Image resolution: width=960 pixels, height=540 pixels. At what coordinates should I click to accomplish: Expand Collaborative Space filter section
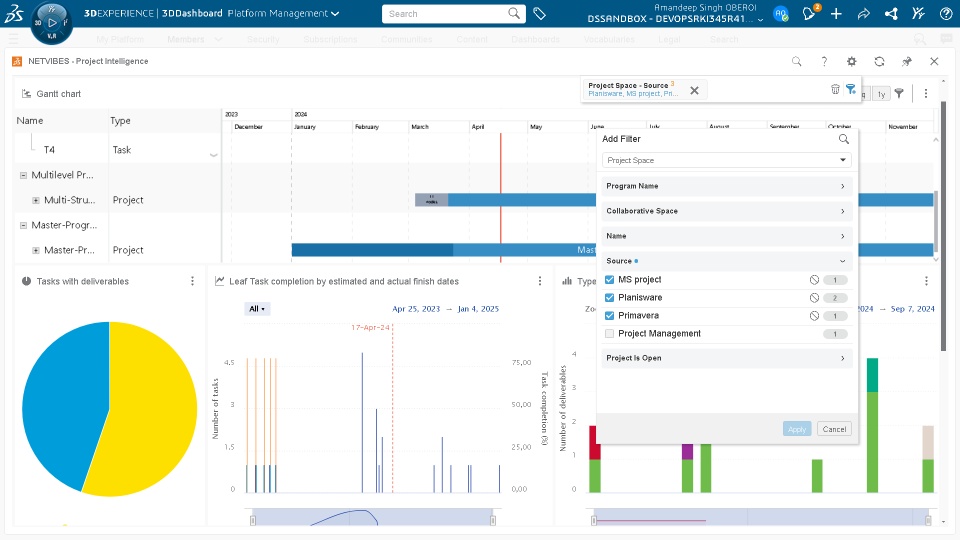click(x=727, y=211)
